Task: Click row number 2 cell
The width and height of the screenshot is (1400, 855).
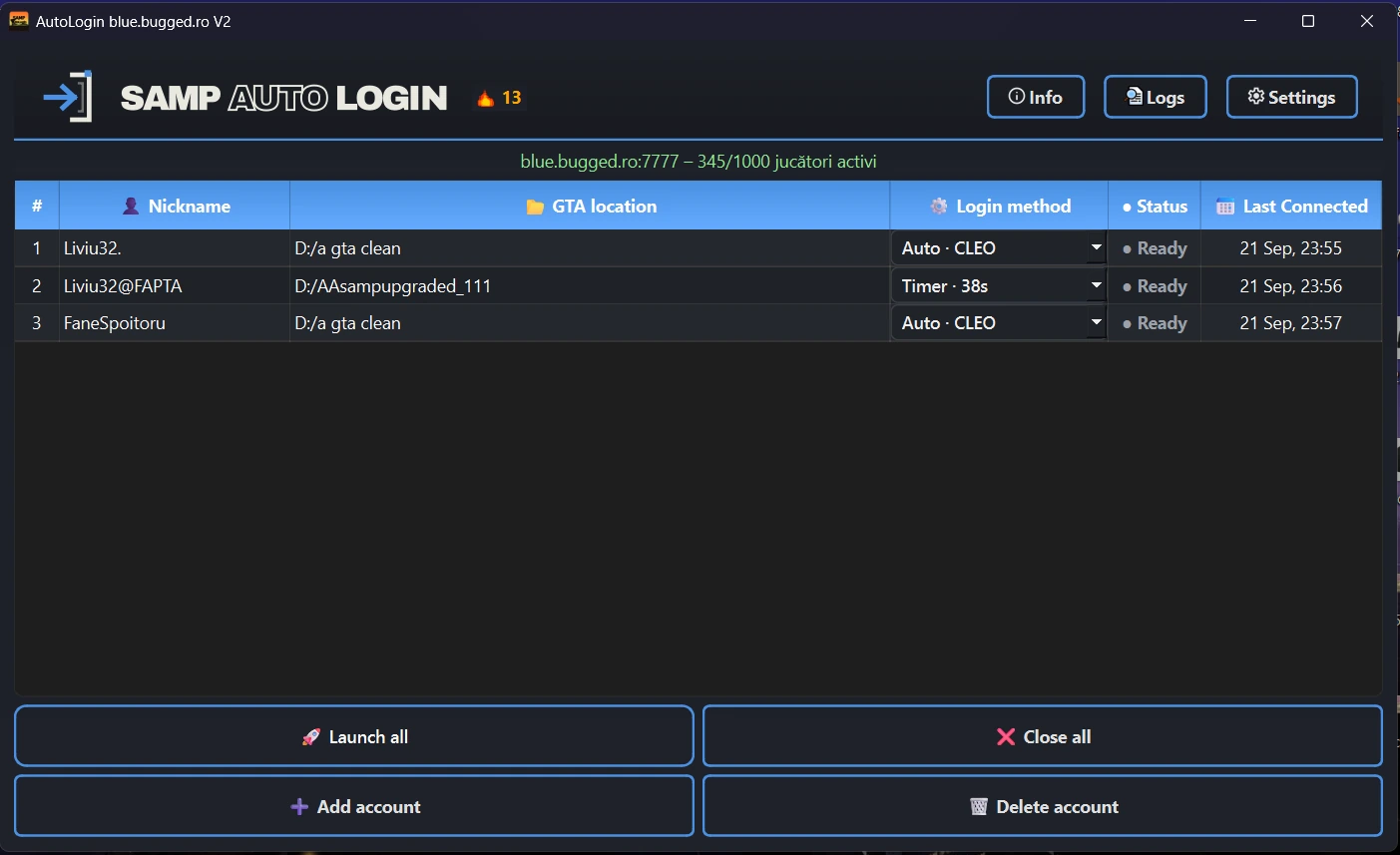Action: 37,286
